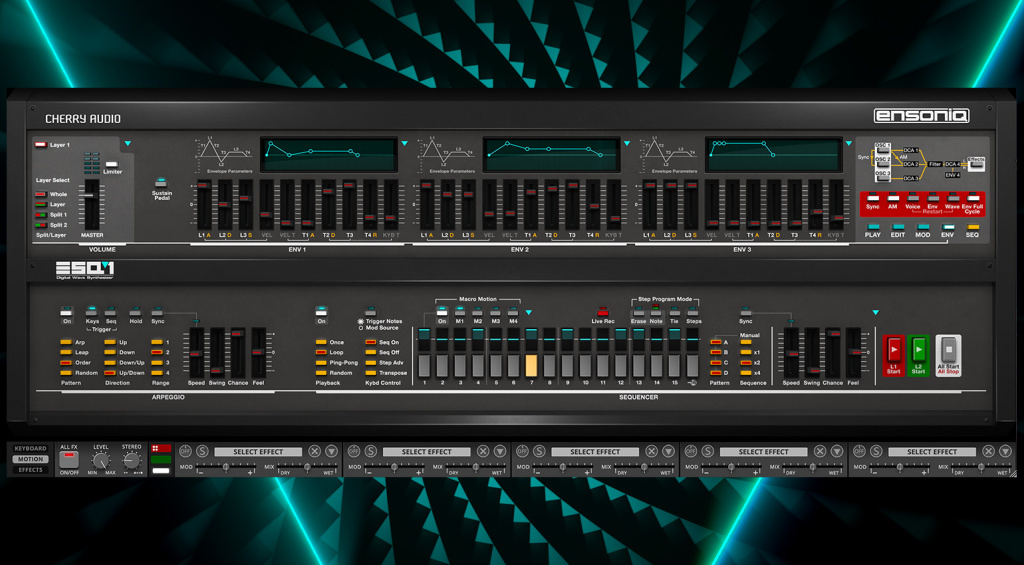Click the second effect slot's S solo icon
This screenshot has width=1024, height=565.
[371, 451]
